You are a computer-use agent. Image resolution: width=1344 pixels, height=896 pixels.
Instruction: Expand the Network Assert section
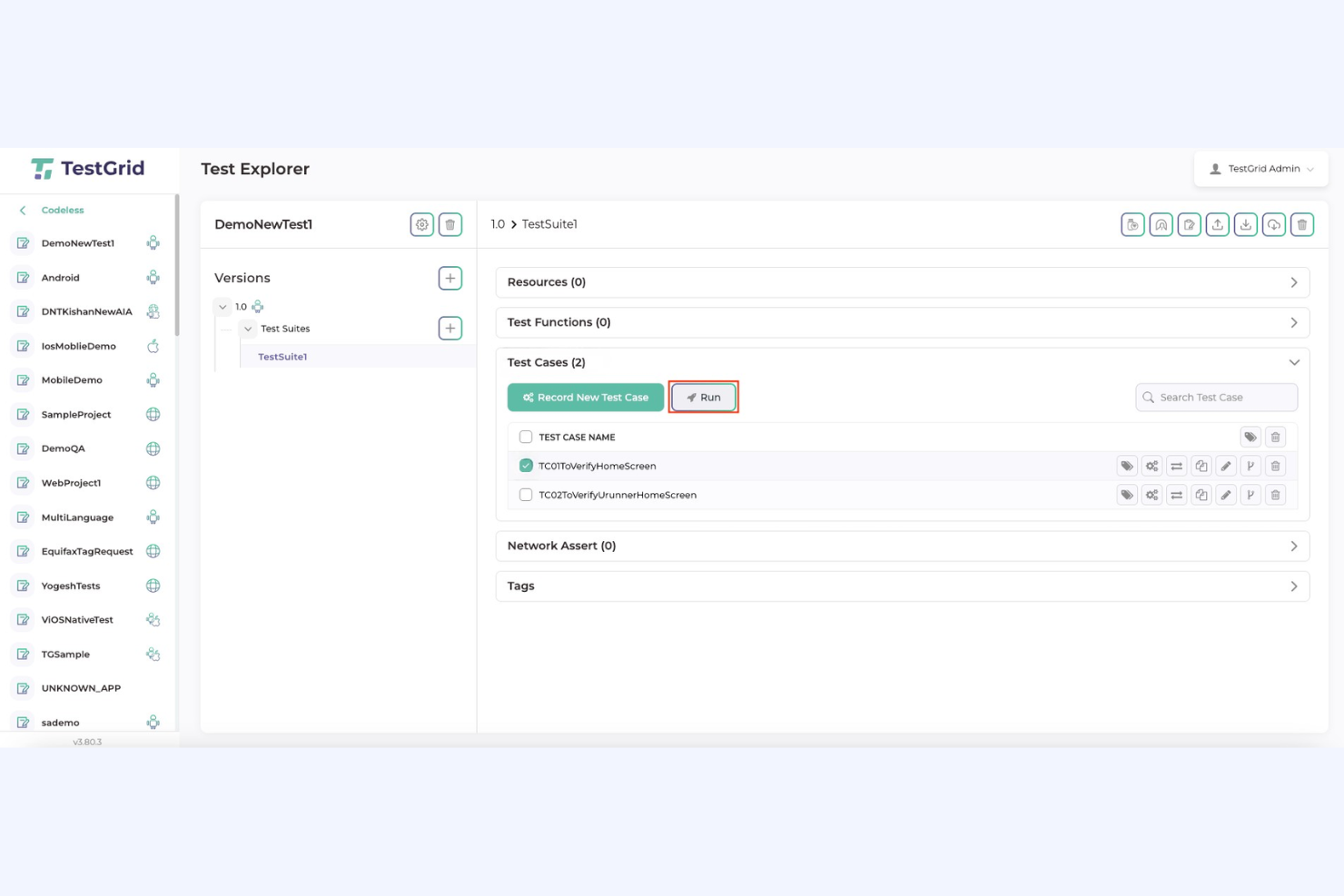pos(1294,546)
